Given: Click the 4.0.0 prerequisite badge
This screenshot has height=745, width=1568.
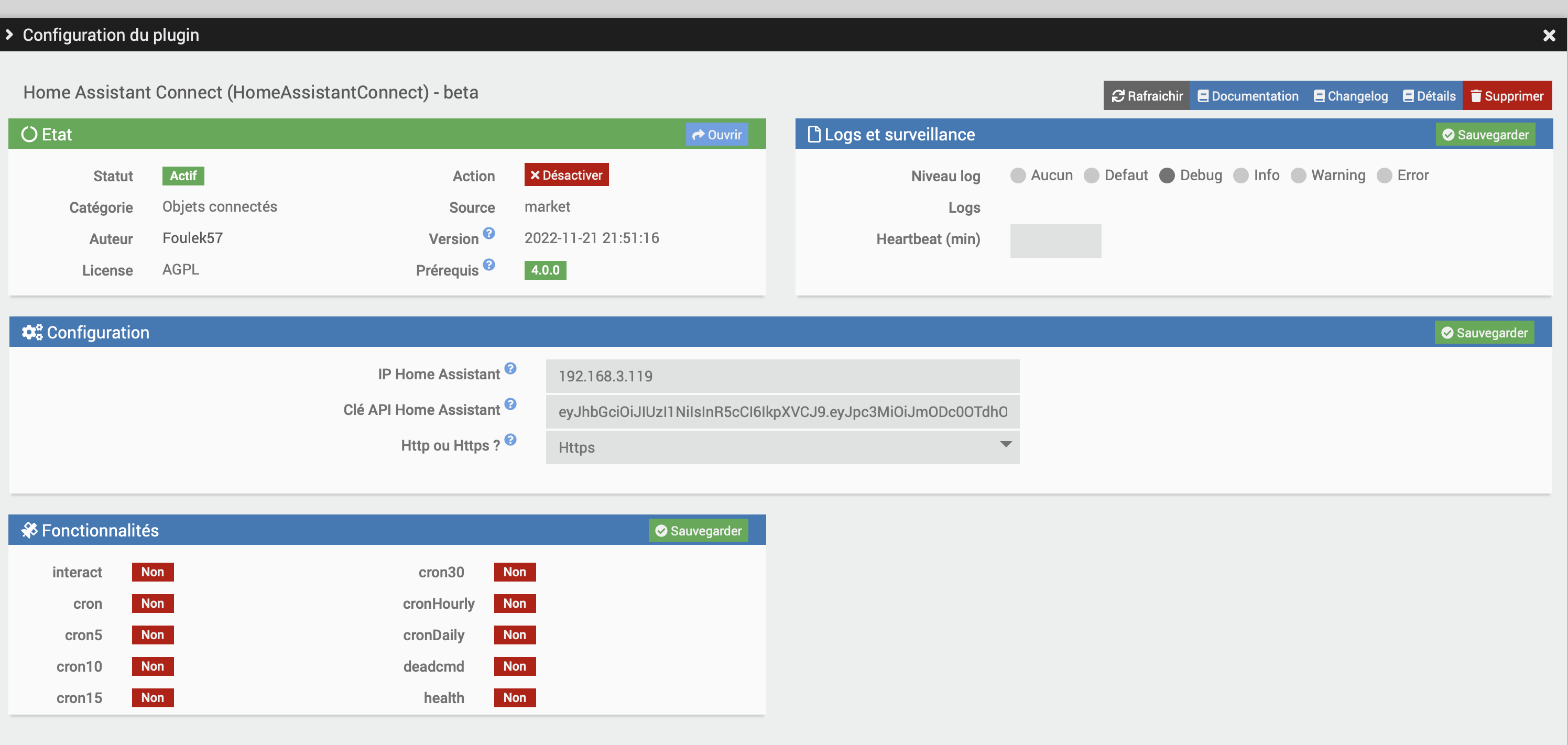Looking at the screenshot, I should 546,270.
